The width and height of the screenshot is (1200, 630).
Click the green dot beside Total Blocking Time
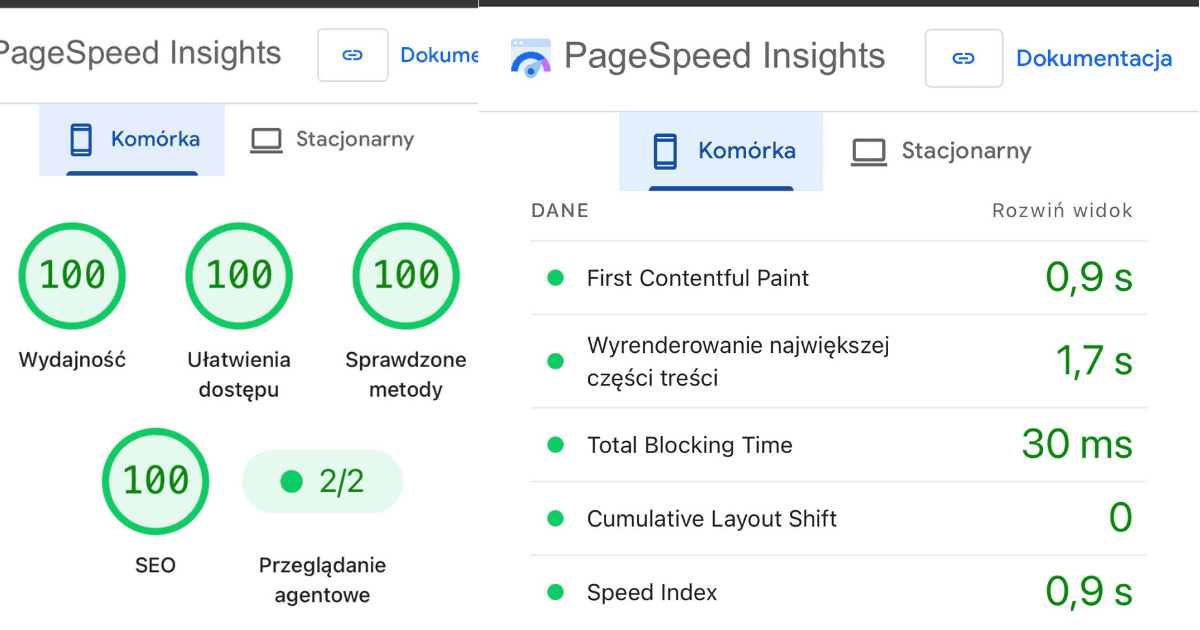(555, 445)
